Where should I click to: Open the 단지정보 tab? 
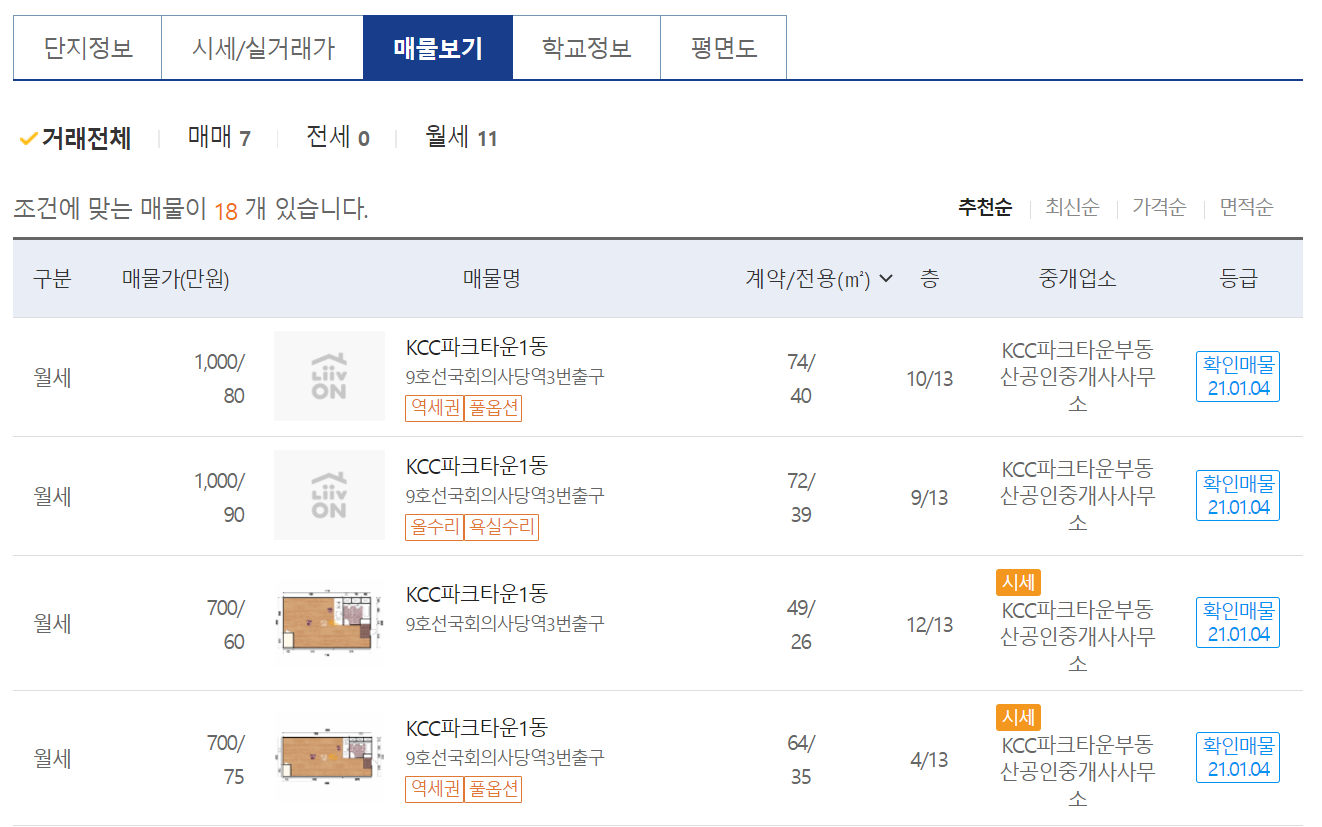(x=88, y=48)
